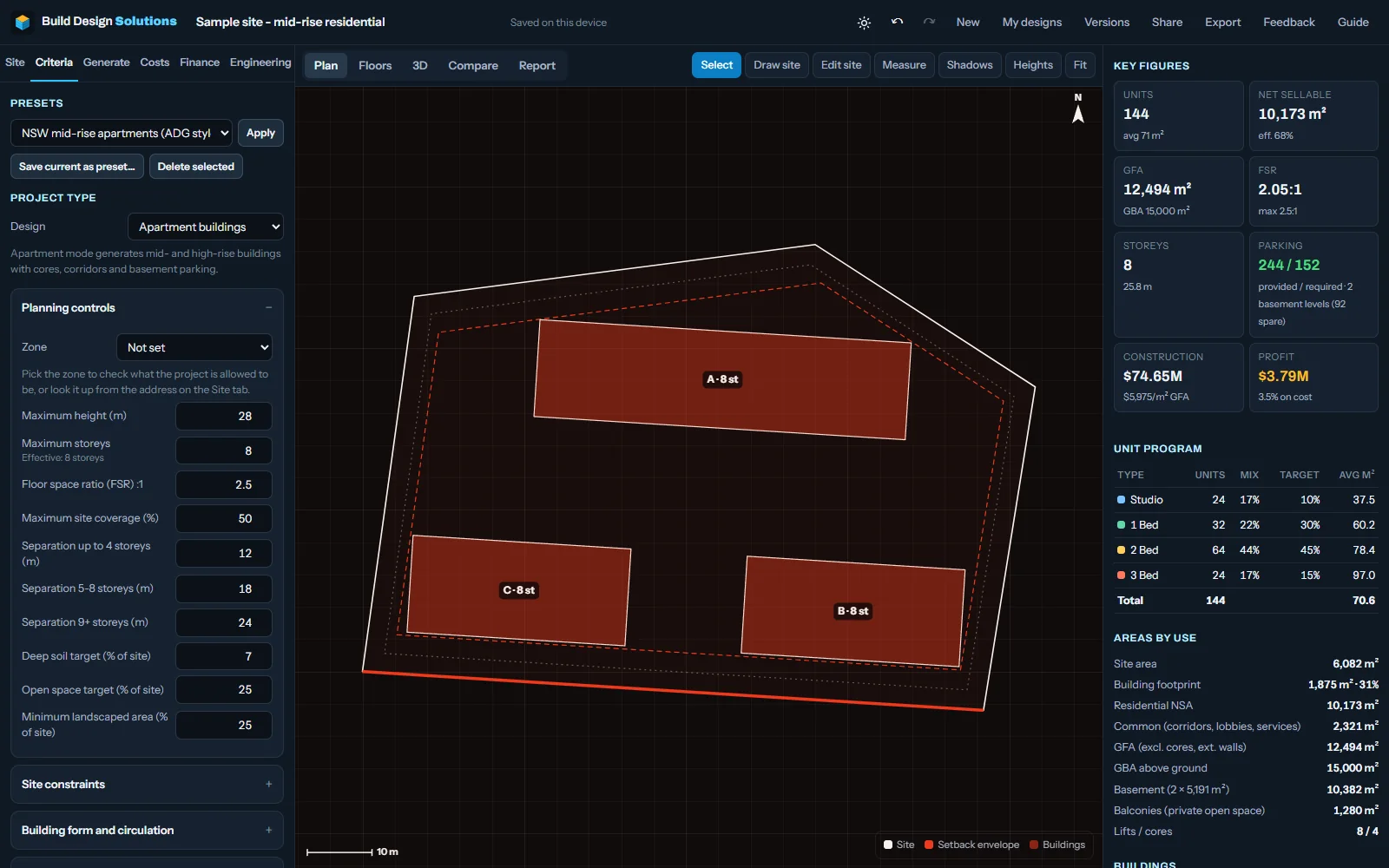Open the Export menu
Screen dimensions: 1389x868
(1222, 23)
